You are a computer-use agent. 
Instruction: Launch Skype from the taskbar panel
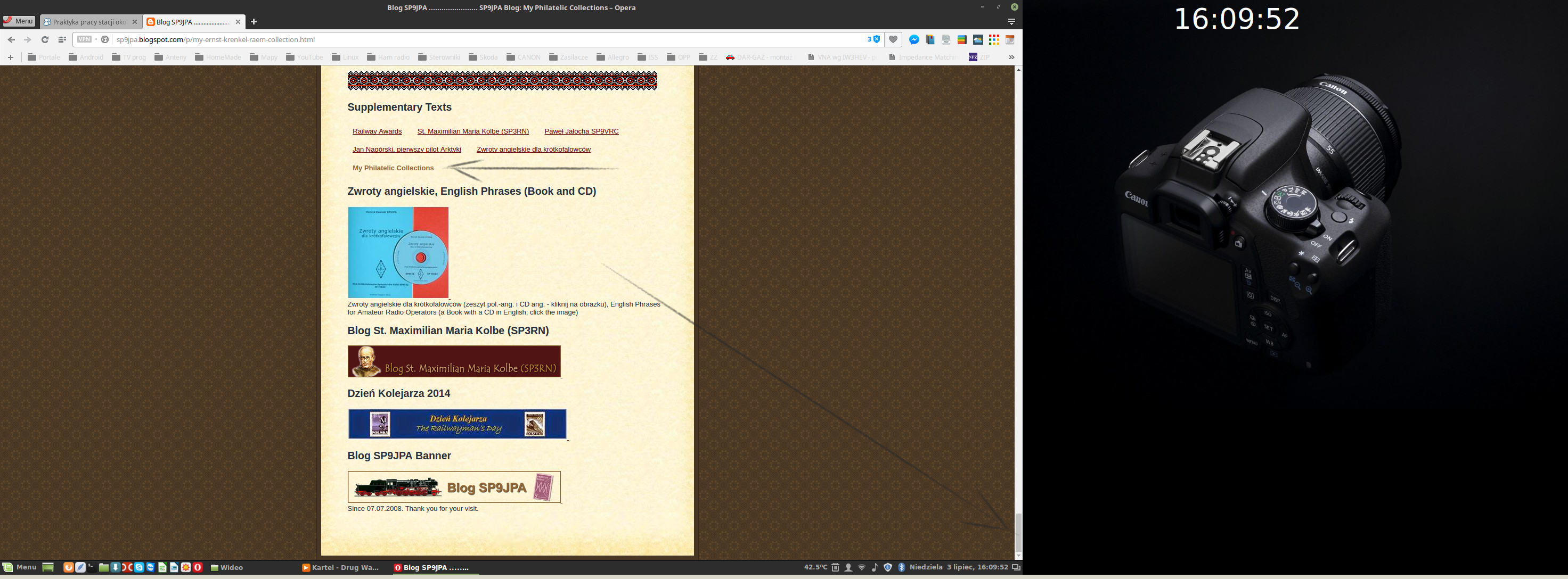pyautogui.click(x=140, y=567)
